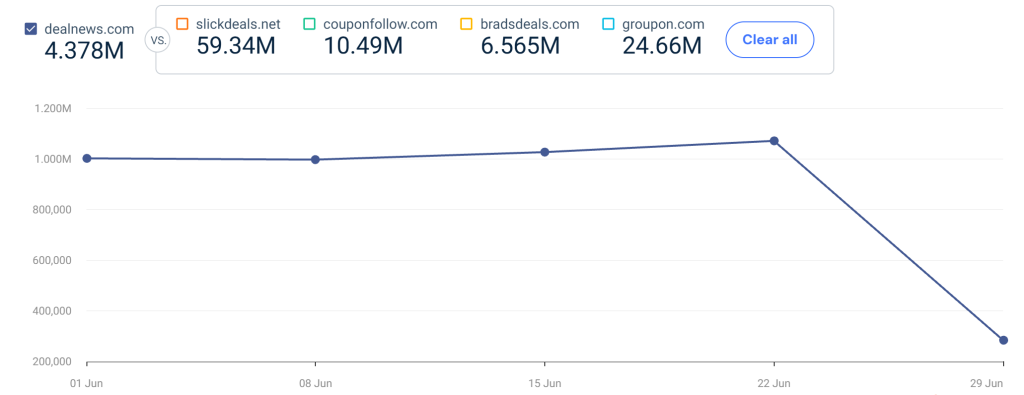Click the 400,000 axis label
This screenshot has height=395, width=1024.
tap(52, 311)
